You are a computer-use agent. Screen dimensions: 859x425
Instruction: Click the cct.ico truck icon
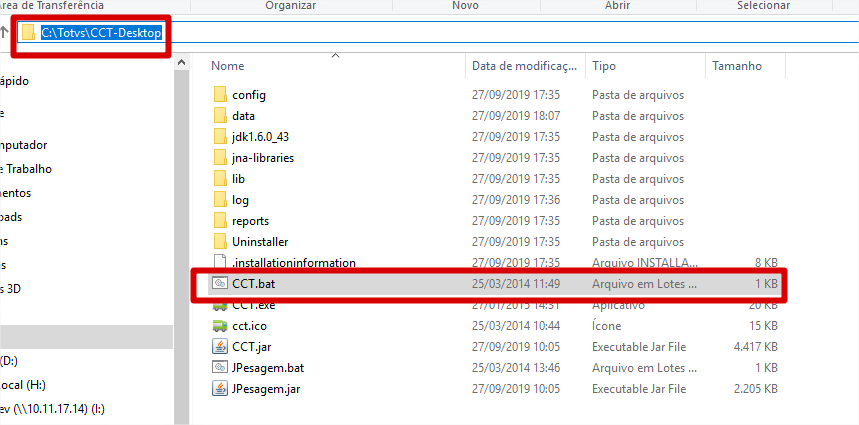coord(219,326)
